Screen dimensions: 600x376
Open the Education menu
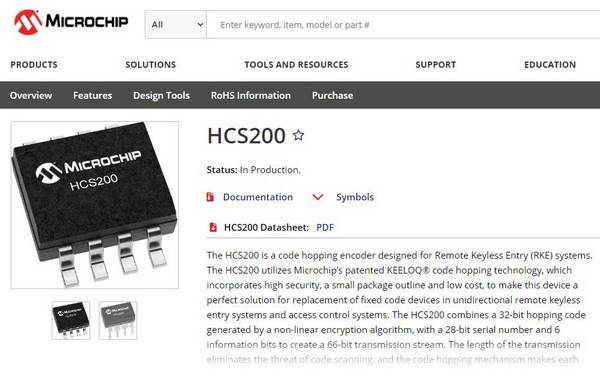(550, 65)
